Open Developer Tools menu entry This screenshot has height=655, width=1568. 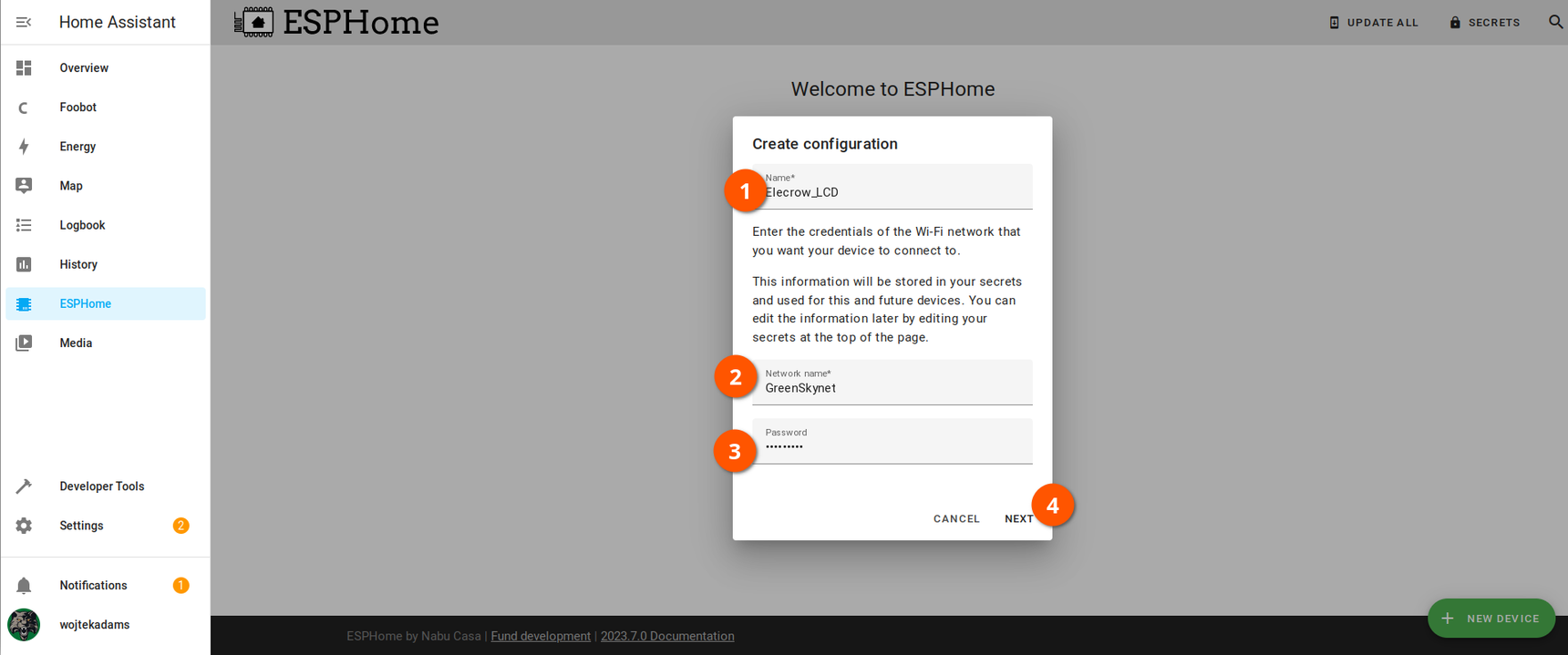106,486
